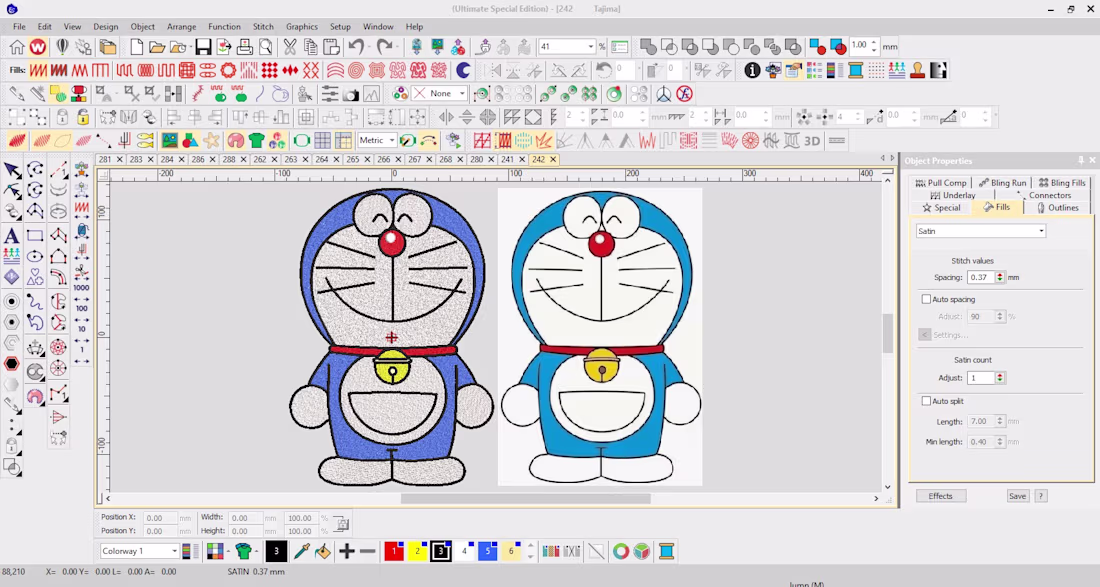Click the Position X input field
The height and width of the screenshot is (587, 1100).
pos(160,518)
